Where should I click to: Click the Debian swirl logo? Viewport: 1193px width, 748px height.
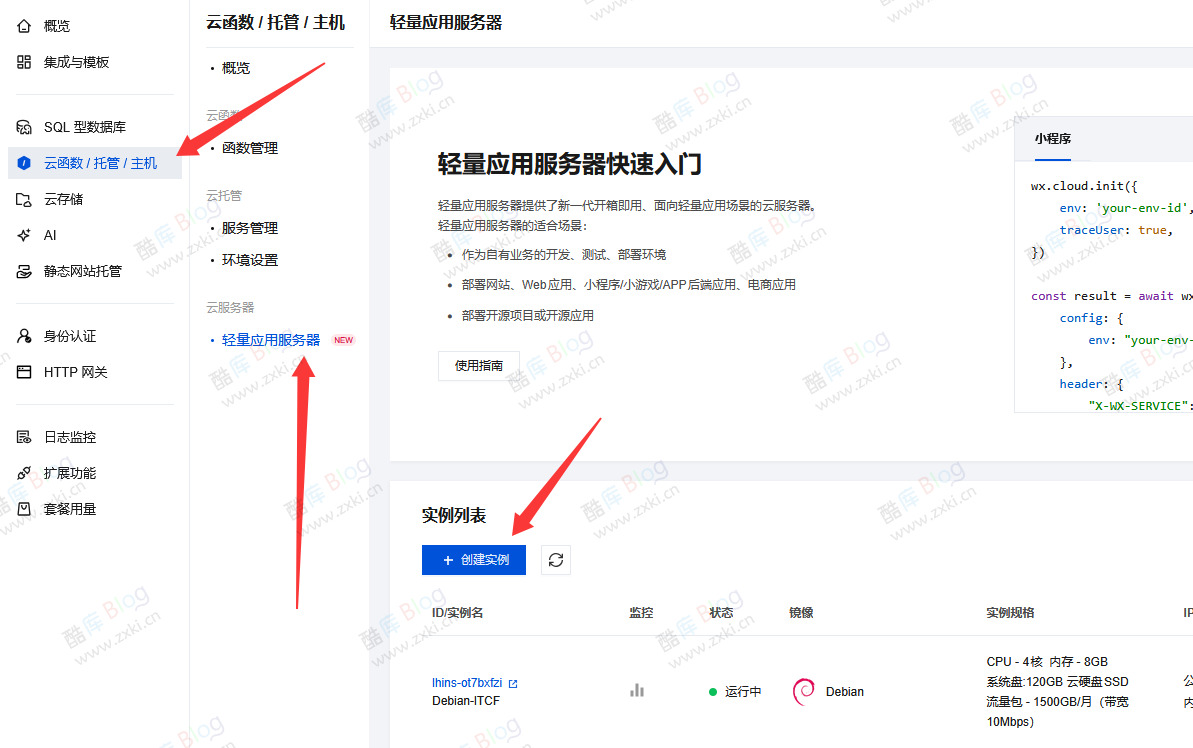point(803,691)
